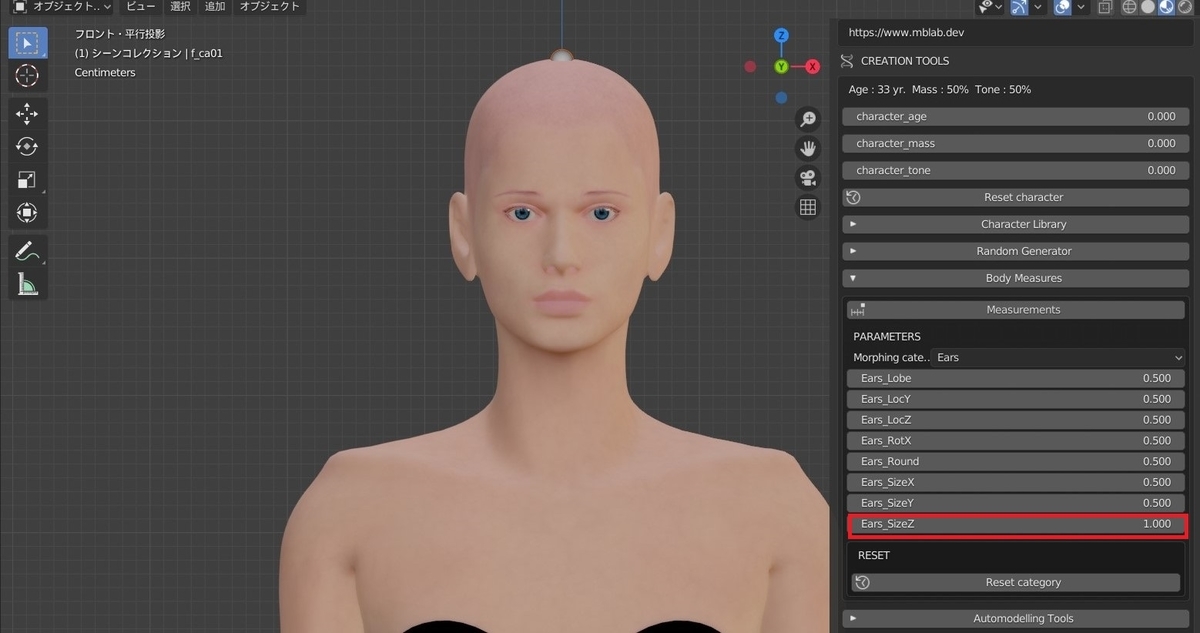Image resolution: width=1200 pixels, height=633 pixels.
Task: Switch to rendered shading
Action: click(x=1186, y=7)
